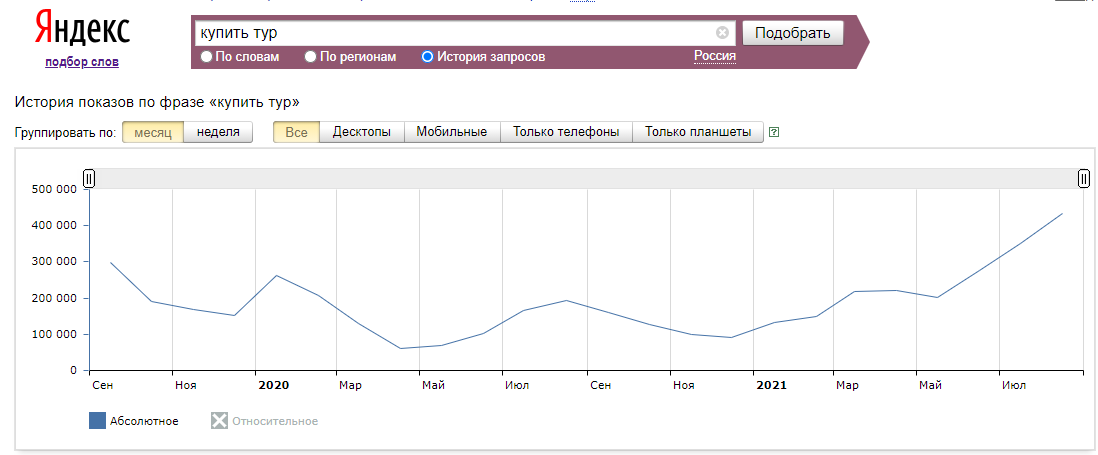Open the green question mark help icon

(774, 132)
